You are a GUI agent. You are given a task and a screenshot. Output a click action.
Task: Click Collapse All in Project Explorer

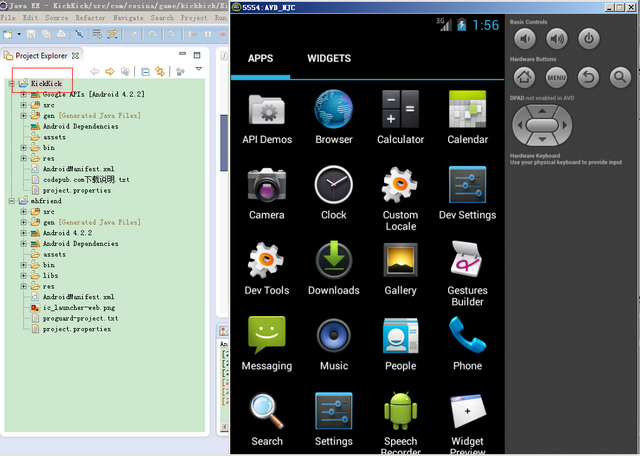coord(145,72)
